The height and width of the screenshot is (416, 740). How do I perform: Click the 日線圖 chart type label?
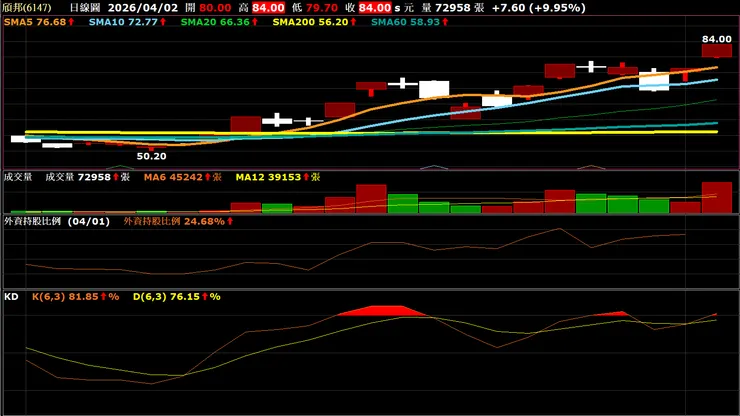click(85, 8)
